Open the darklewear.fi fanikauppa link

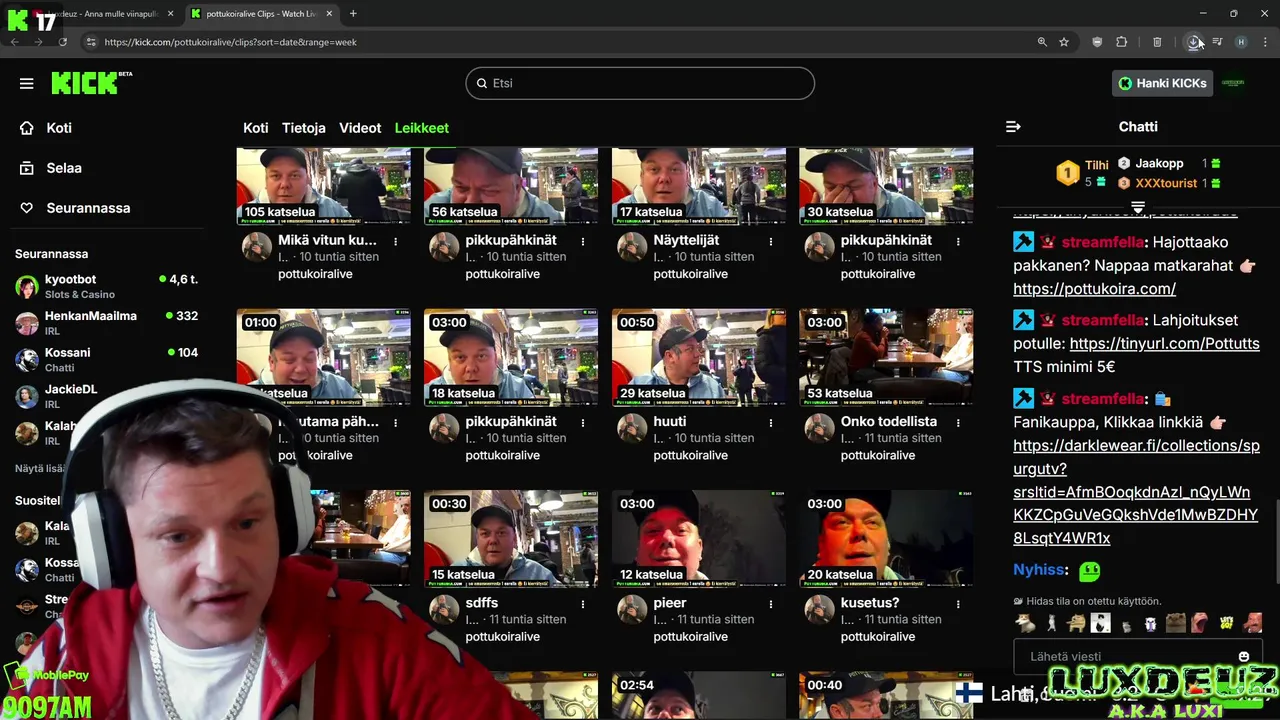click(1136, 492)
